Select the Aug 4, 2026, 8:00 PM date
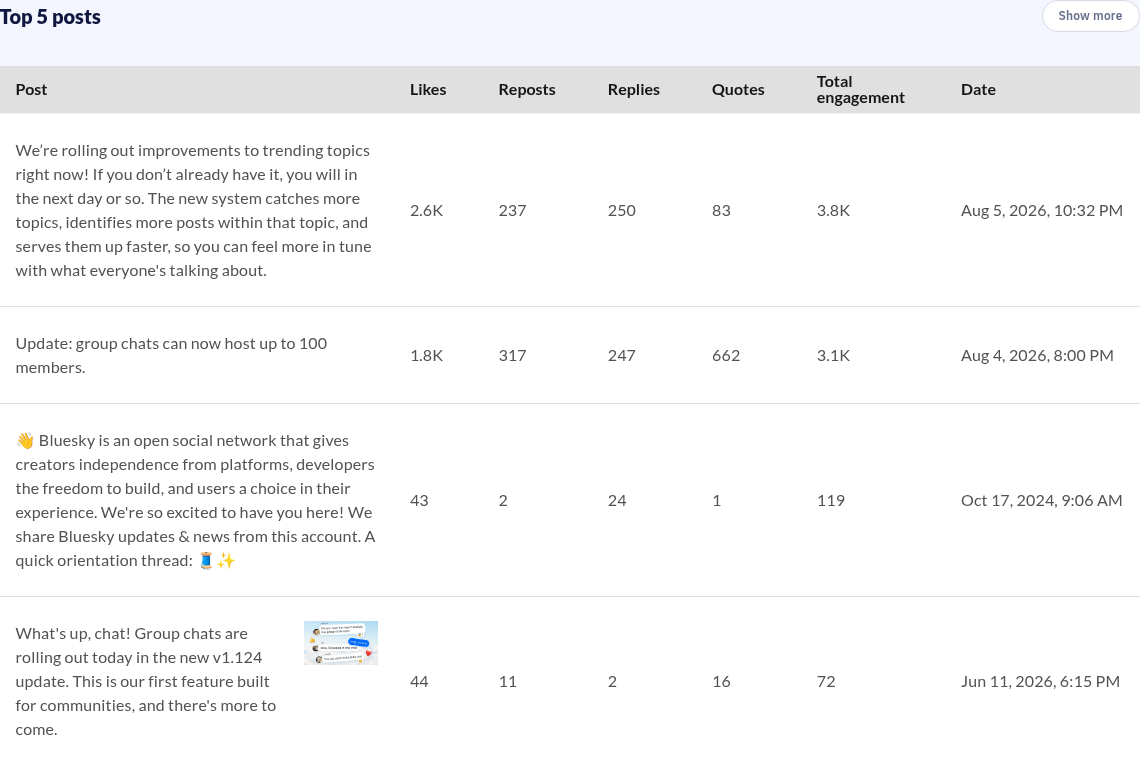The height and width of the screenshot is (761, 1140). pyautogui.click(x=1037, y=355)
